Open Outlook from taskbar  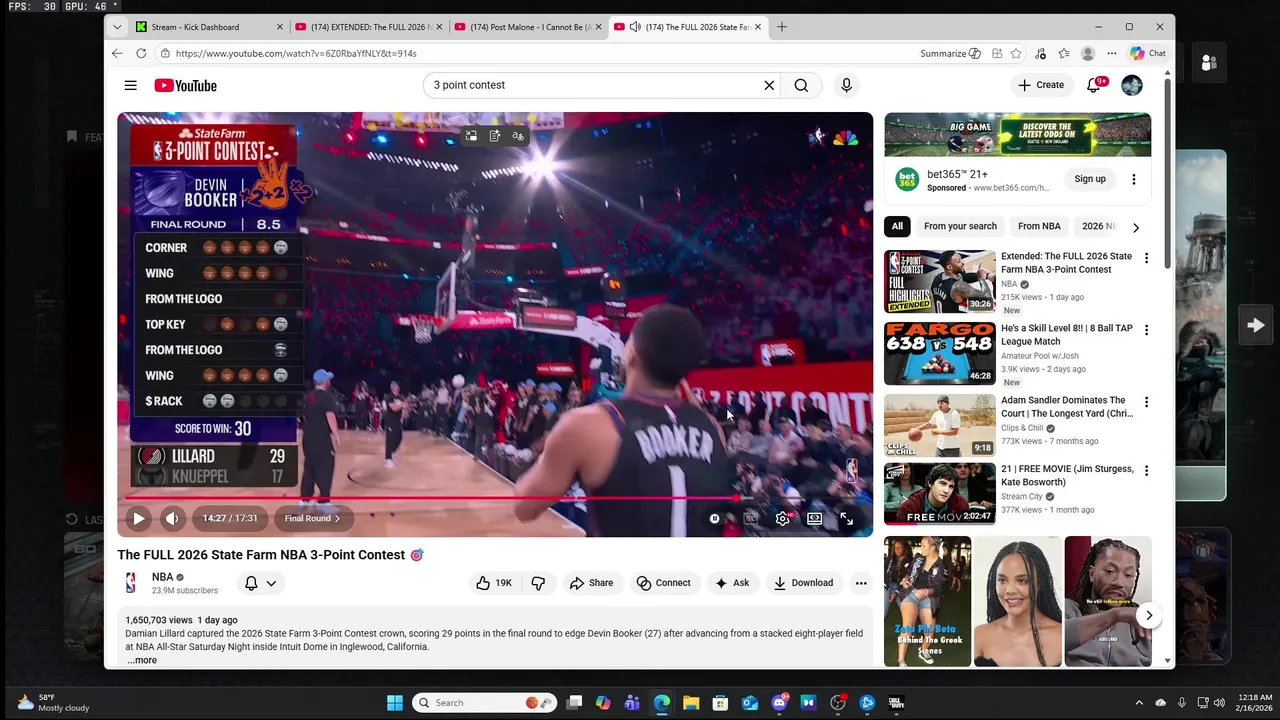coord(750,703)
